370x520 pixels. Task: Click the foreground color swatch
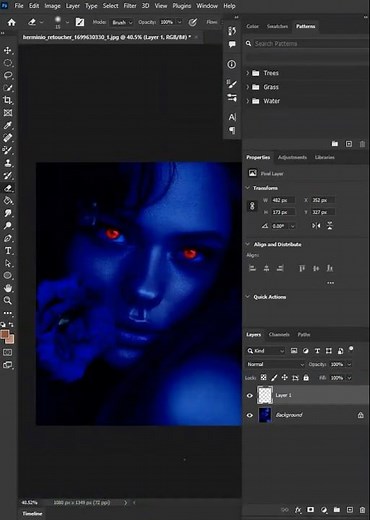pos(5,335)
